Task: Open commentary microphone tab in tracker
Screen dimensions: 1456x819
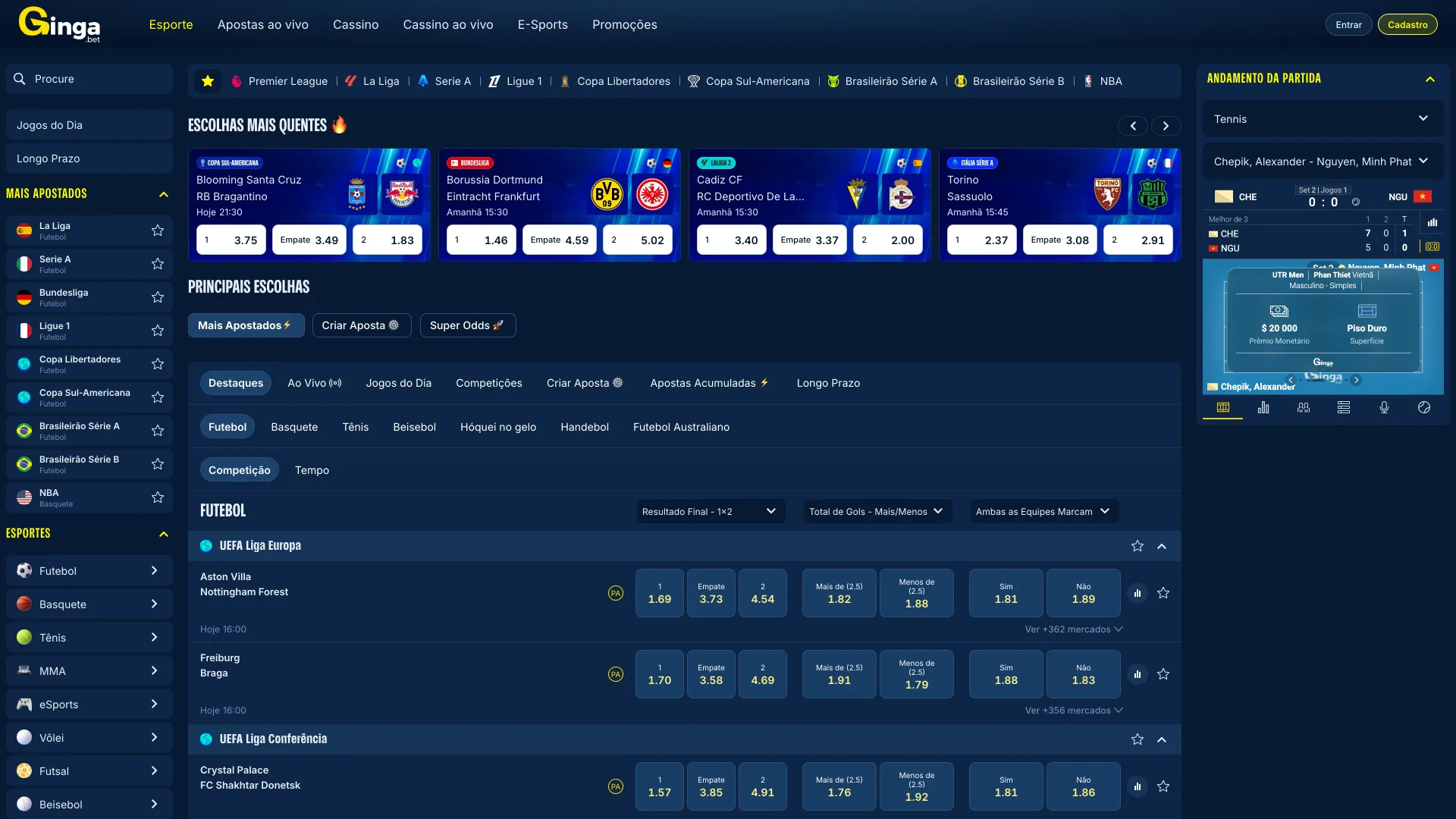Action: pos(1384,407)
